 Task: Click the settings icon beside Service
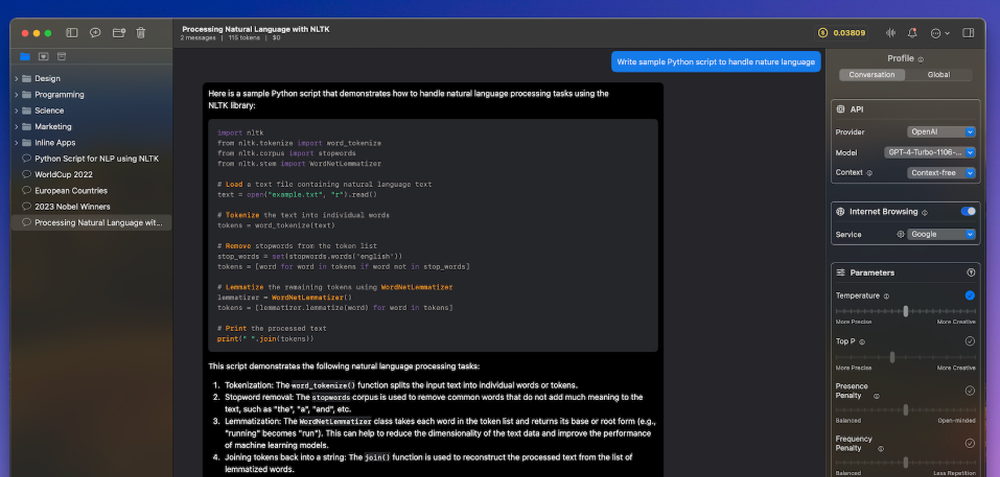[x=901, y=234]
